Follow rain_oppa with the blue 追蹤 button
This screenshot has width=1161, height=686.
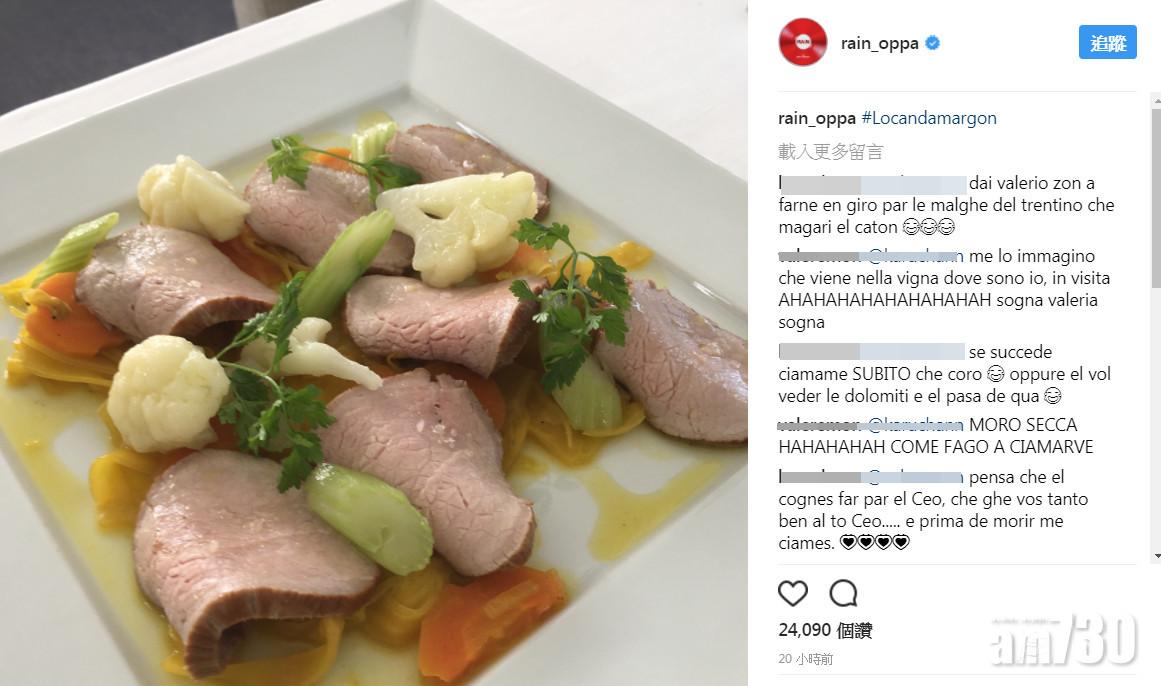(x=1107, y=43)
